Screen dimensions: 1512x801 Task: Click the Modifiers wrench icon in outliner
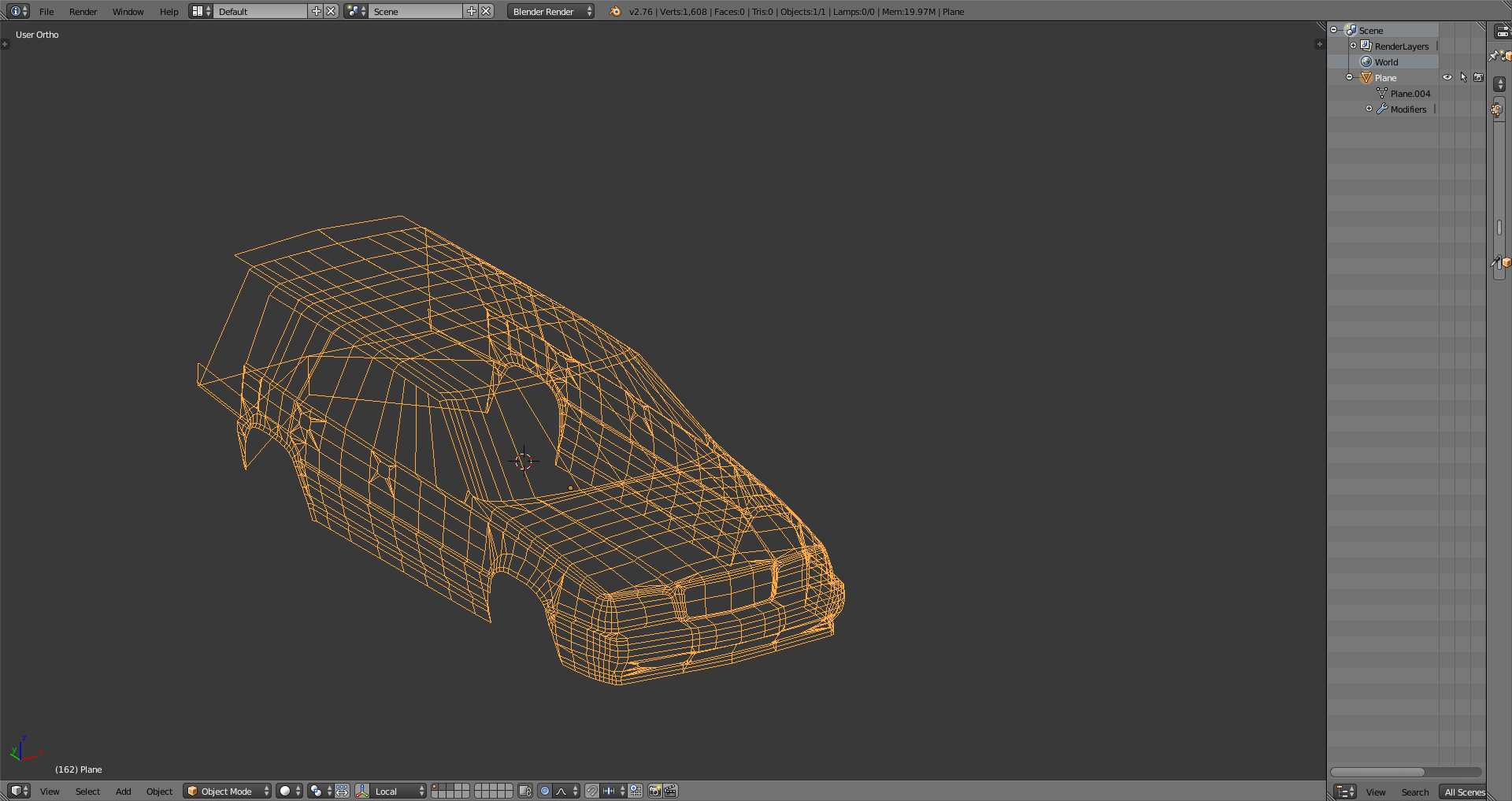(x=1382, y=109)
